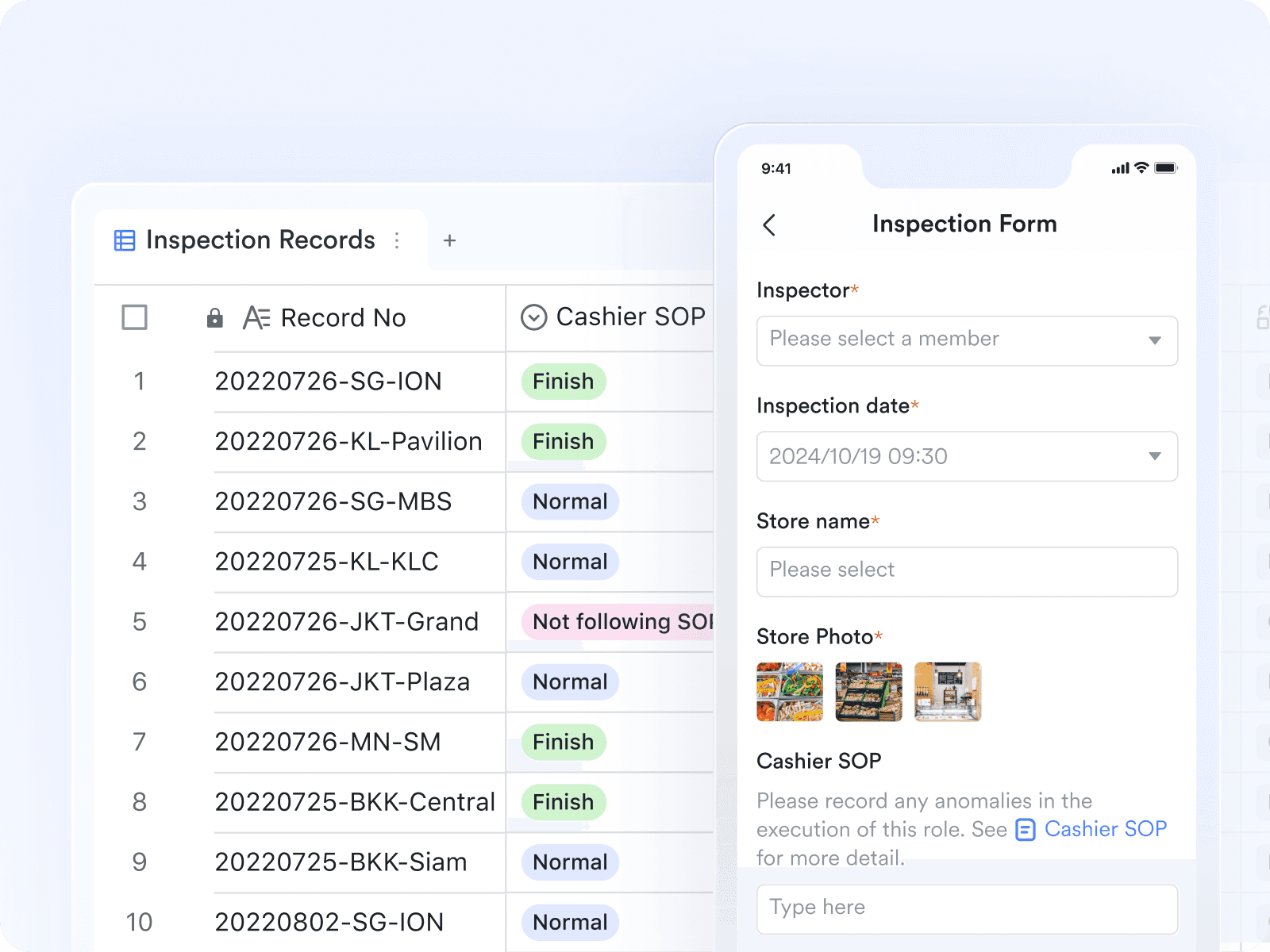Select record 20220725-BKK-Central cell
This screenshot has width=1270, height=952.
tap(359, 803)
